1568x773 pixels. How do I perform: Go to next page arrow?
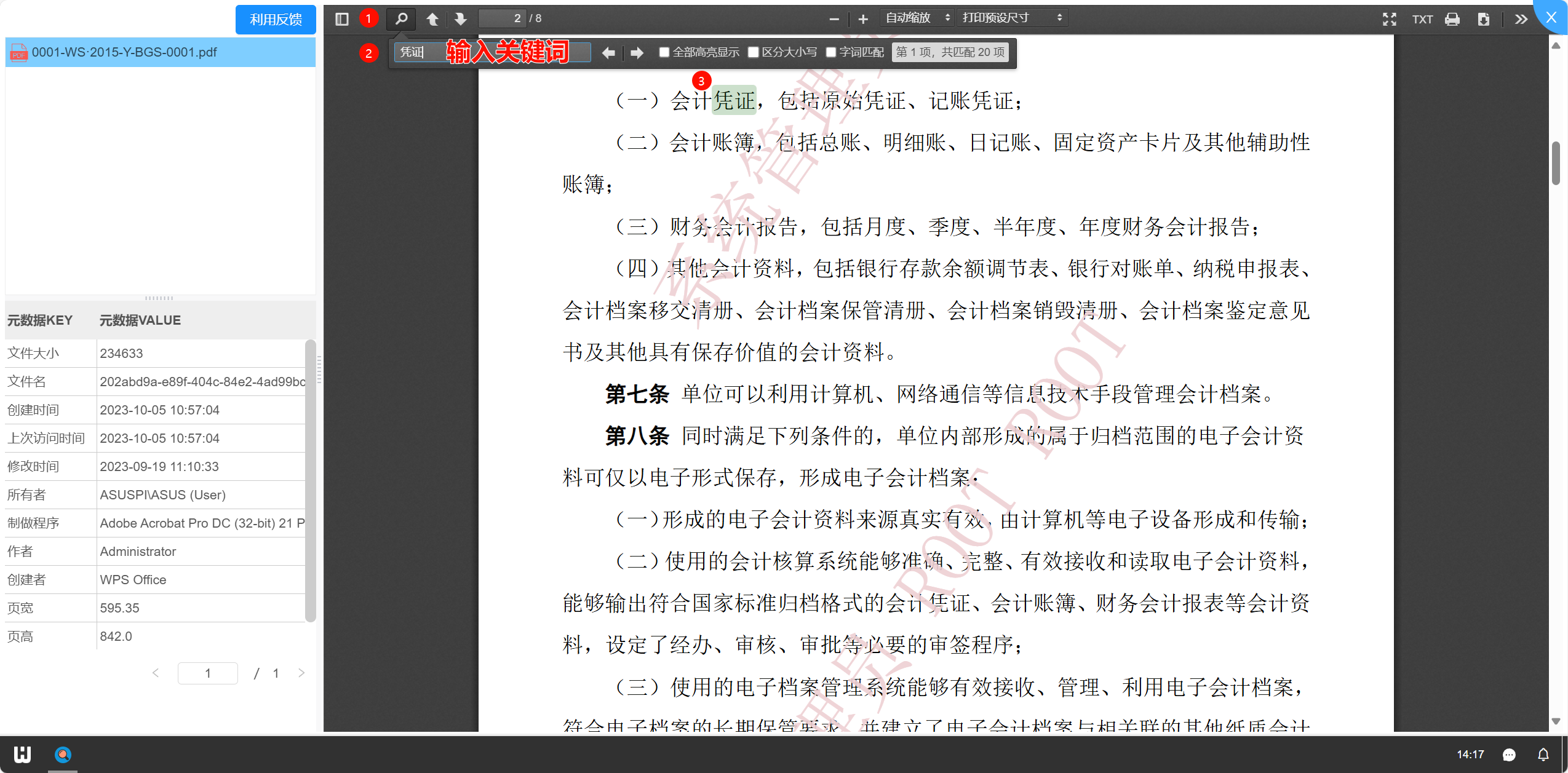click(460, 19)
